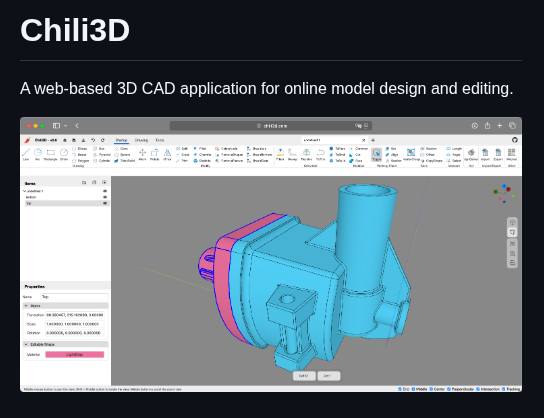
Task: Toggle the Middle snap checkbox
Action: (x=414, y=389)
